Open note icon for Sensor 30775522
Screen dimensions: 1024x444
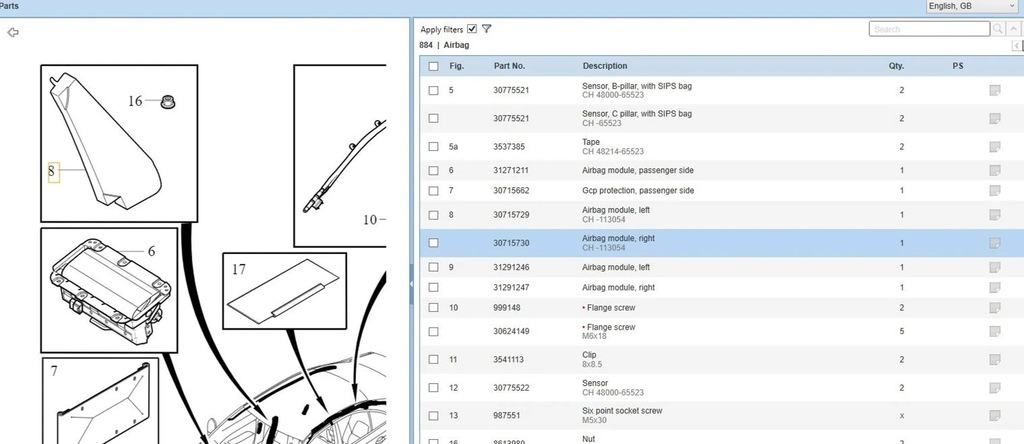point(995,388)
